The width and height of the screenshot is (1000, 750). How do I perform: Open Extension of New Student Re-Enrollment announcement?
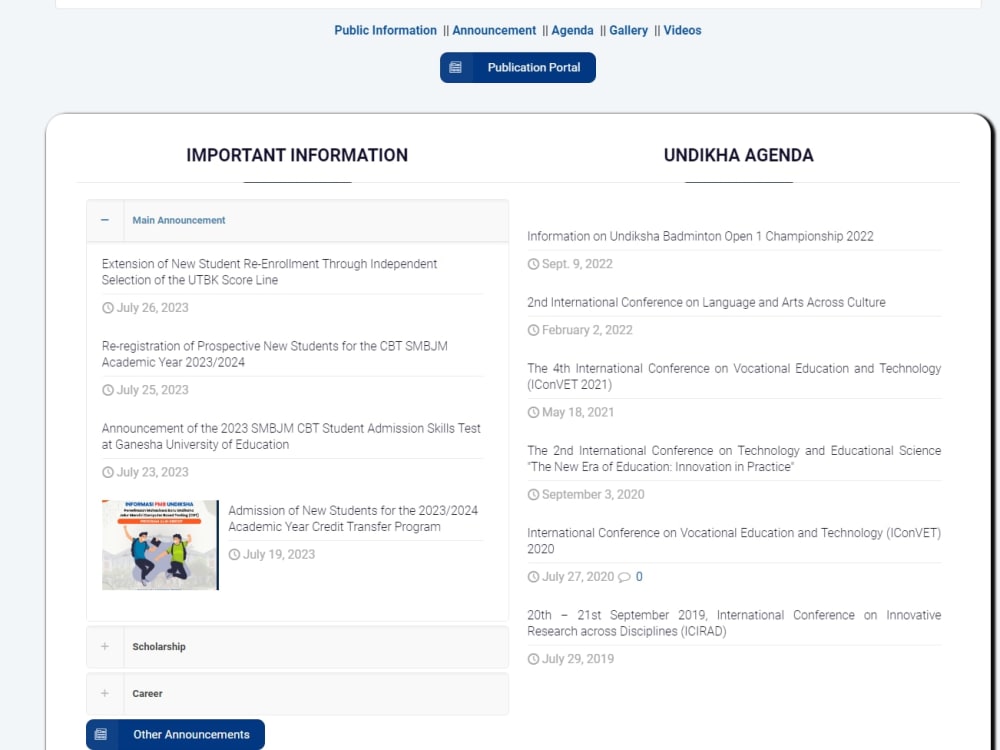tap(269, 272)
